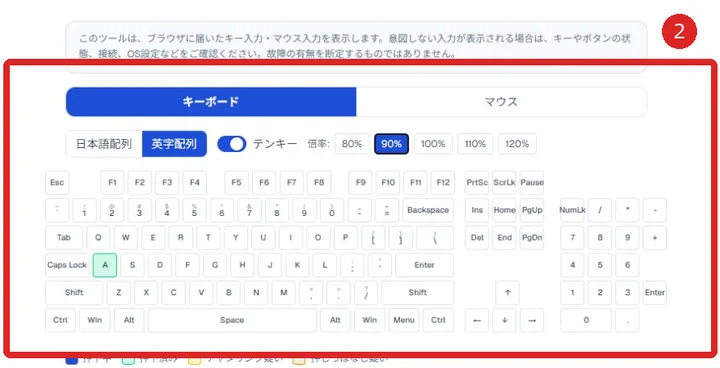Click the main Enter key
Viewport: 720px width, 368px height.
(x=424, y=265)
